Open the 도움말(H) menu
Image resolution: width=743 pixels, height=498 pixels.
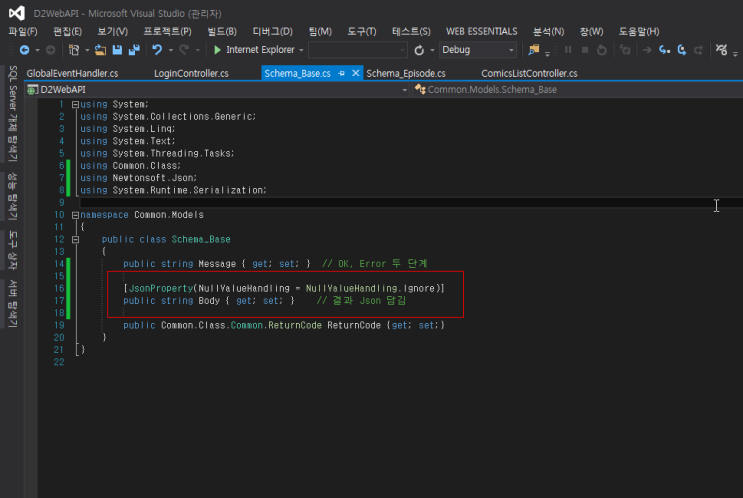click(638, 32)
